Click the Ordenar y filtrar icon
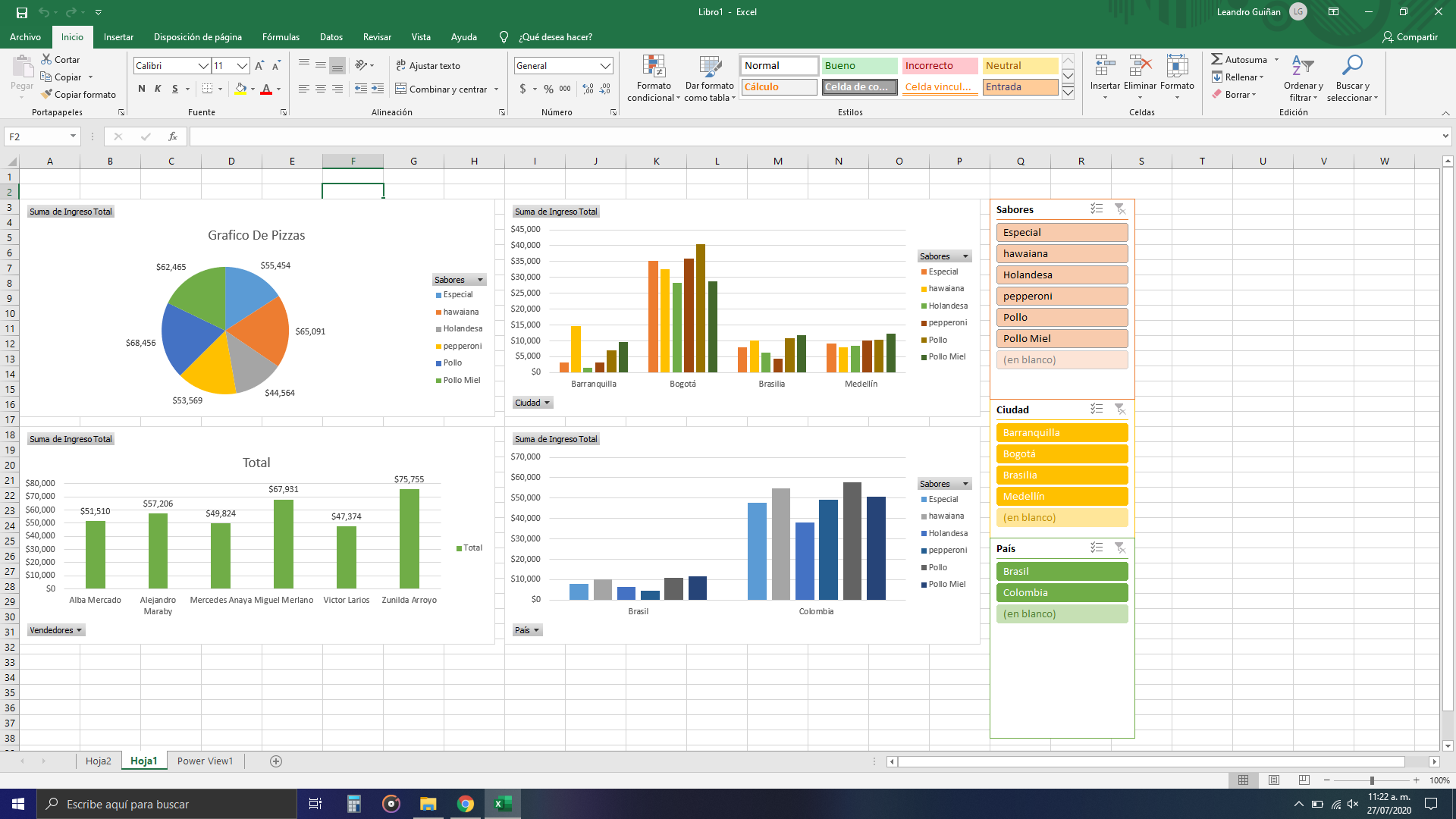1456x819 pixels. click(x=1302, y=67)
